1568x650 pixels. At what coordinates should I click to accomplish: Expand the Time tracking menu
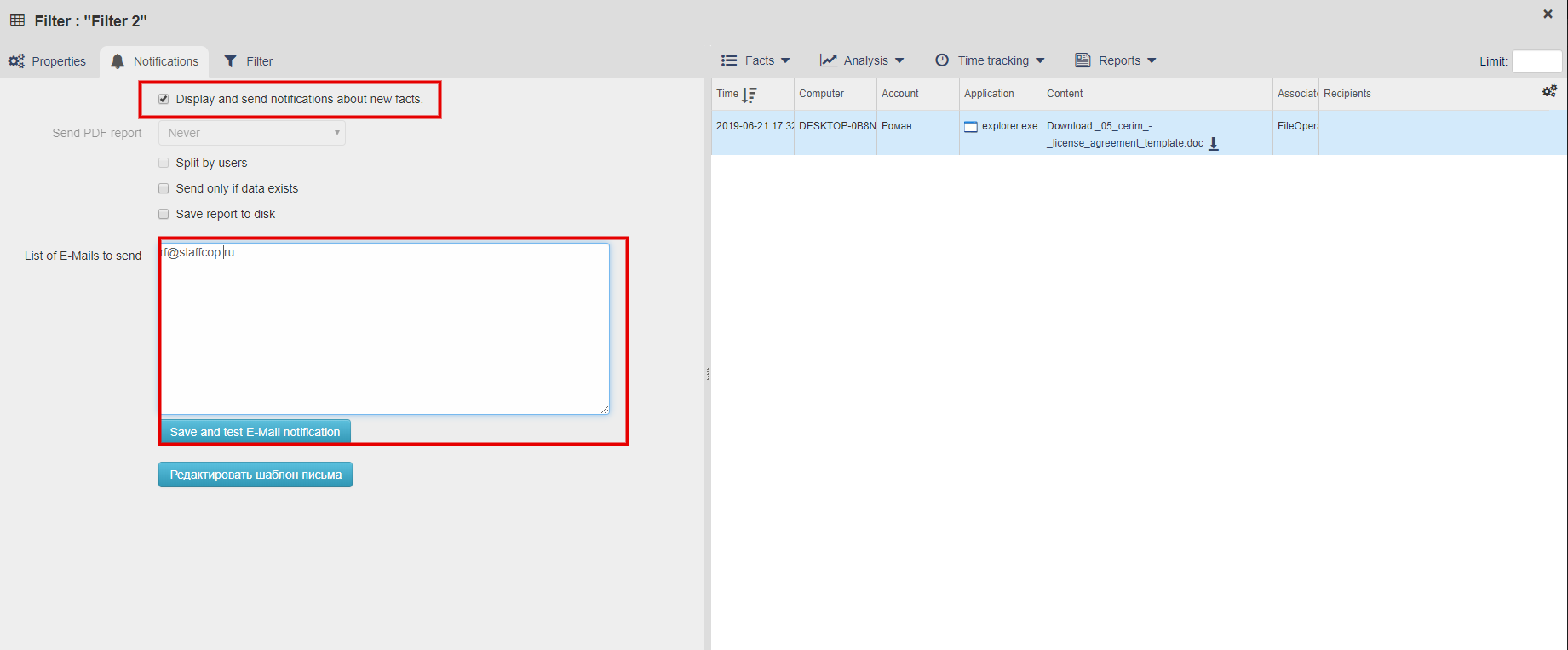(x=990, y=60)
